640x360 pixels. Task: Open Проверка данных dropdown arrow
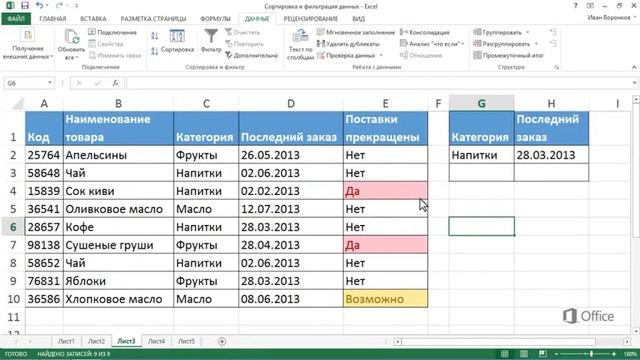[381, 55]
